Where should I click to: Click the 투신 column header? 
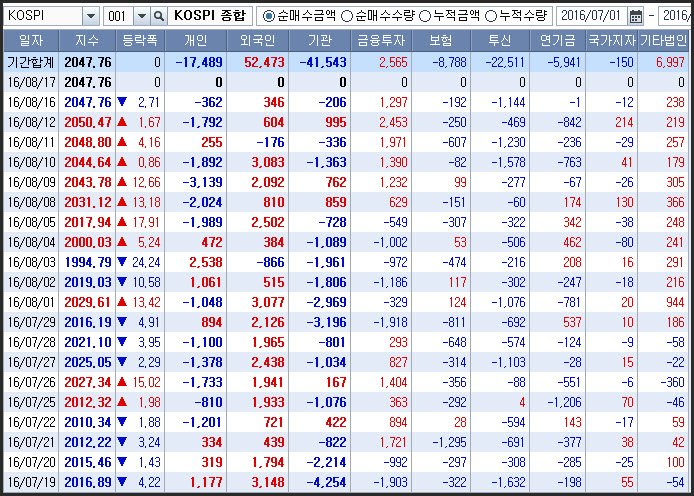tap(500, 41)
